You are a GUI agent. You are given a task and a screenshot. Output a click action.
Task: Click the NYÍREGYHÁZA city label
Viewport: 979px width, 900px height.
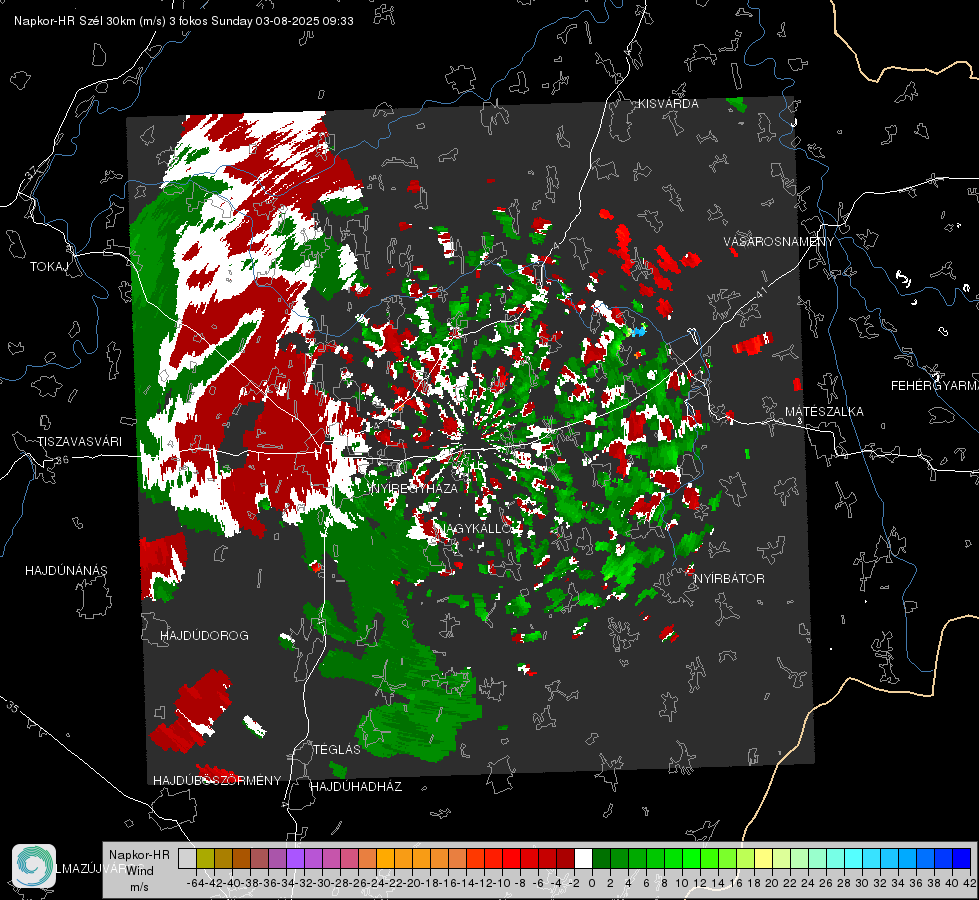[x=413, y=488]
